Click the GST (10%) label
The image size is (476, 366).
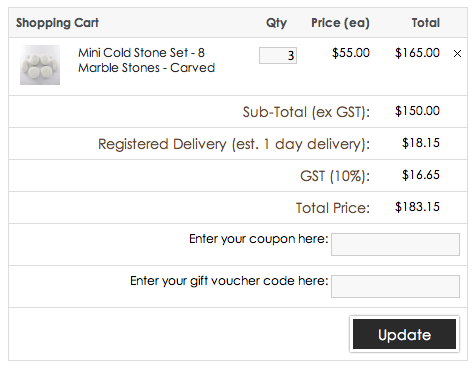tap(335, 176)
